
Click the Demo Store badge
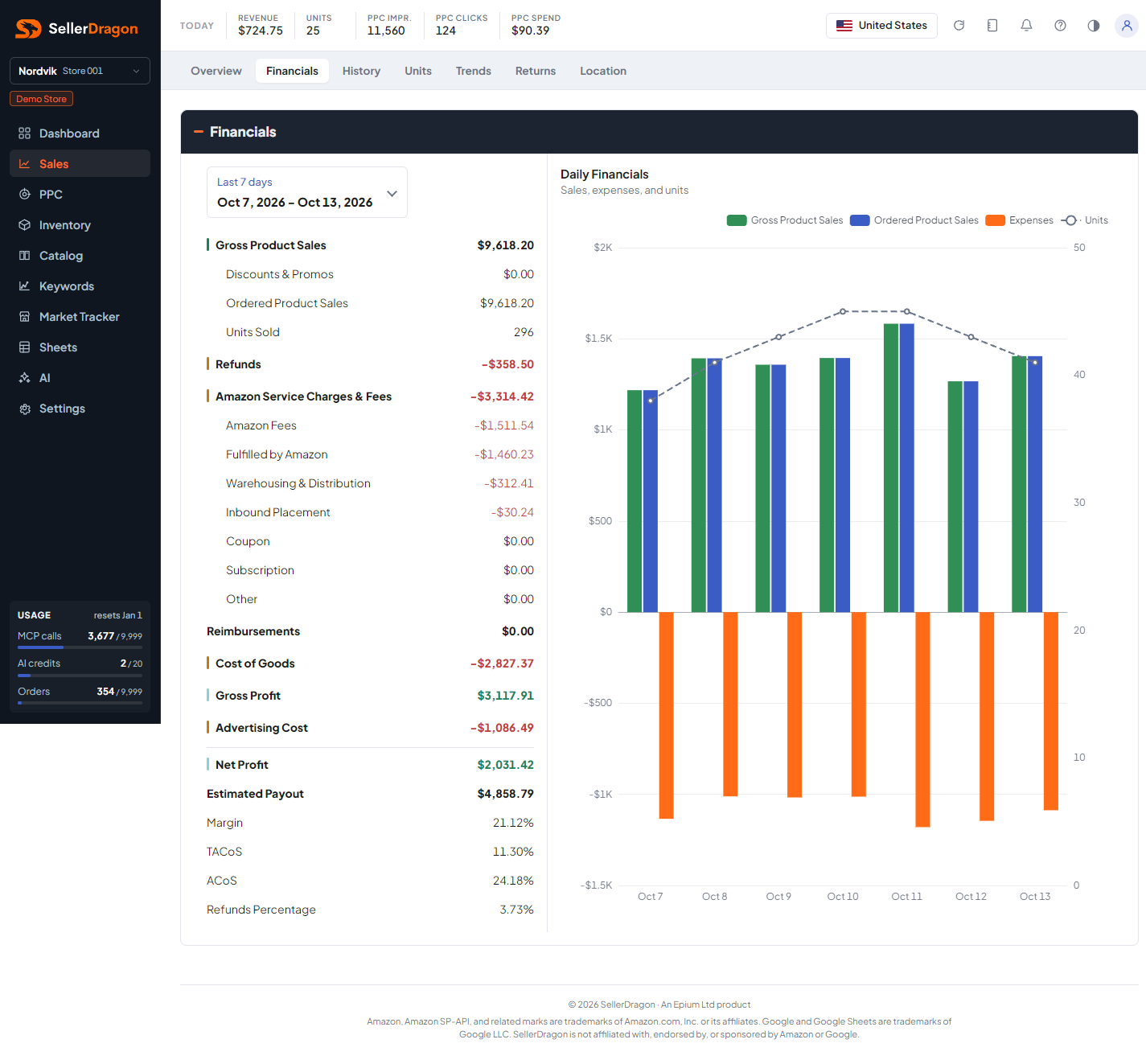point(41,99)
